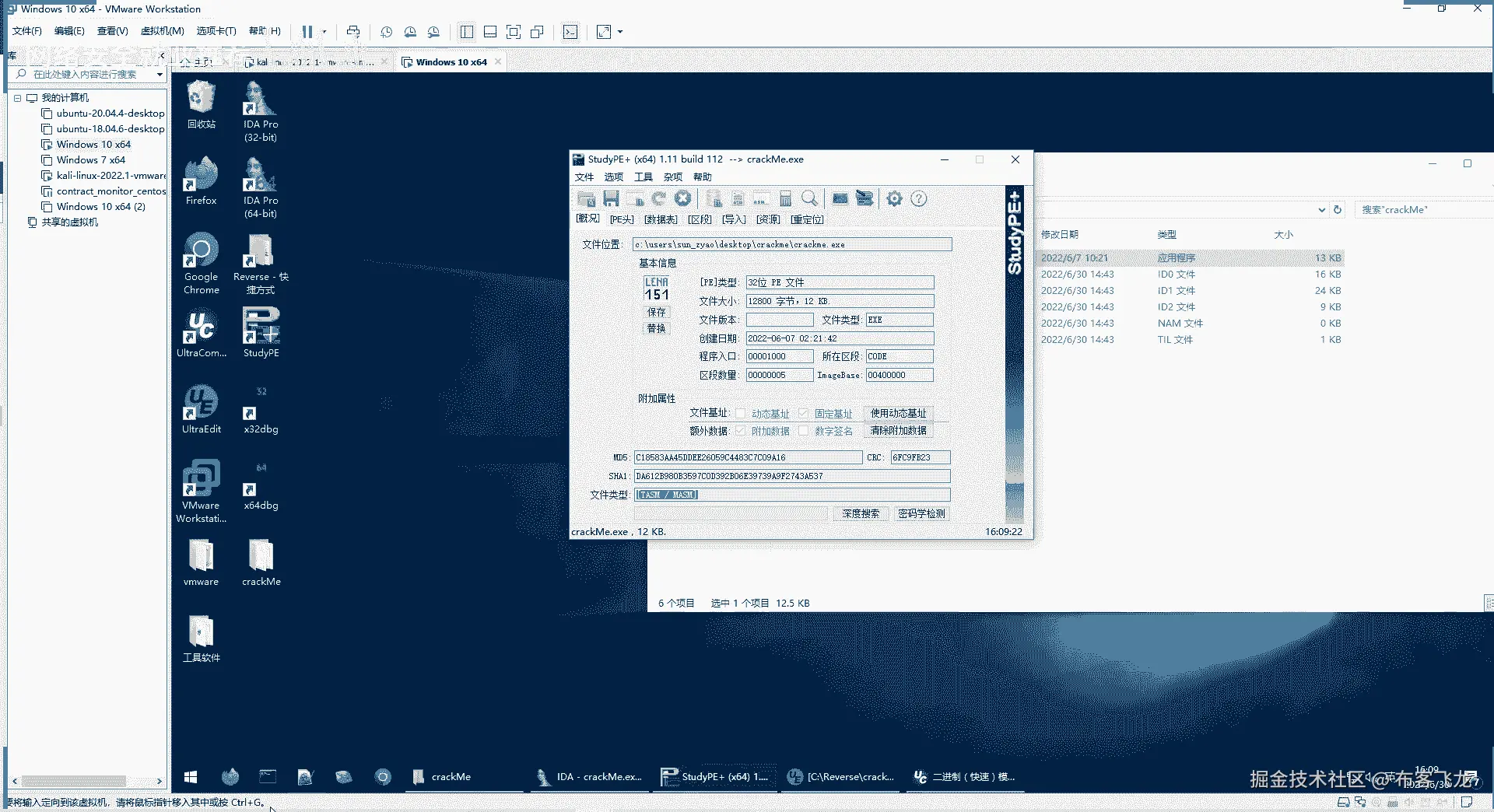This screenshot has width=1494, height=812.
Task: Click the reload arrow icon in StudyPE+ toolbar
Action: [x=659, y=198]
